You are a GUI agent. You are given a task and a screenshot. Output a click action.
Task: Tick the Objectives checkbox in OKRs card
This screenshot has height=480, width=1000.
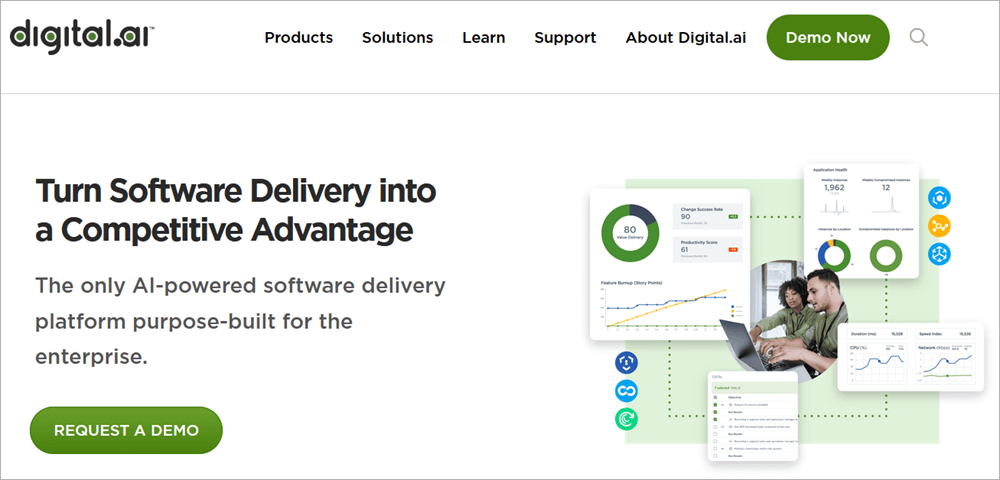tap(715, 397)
